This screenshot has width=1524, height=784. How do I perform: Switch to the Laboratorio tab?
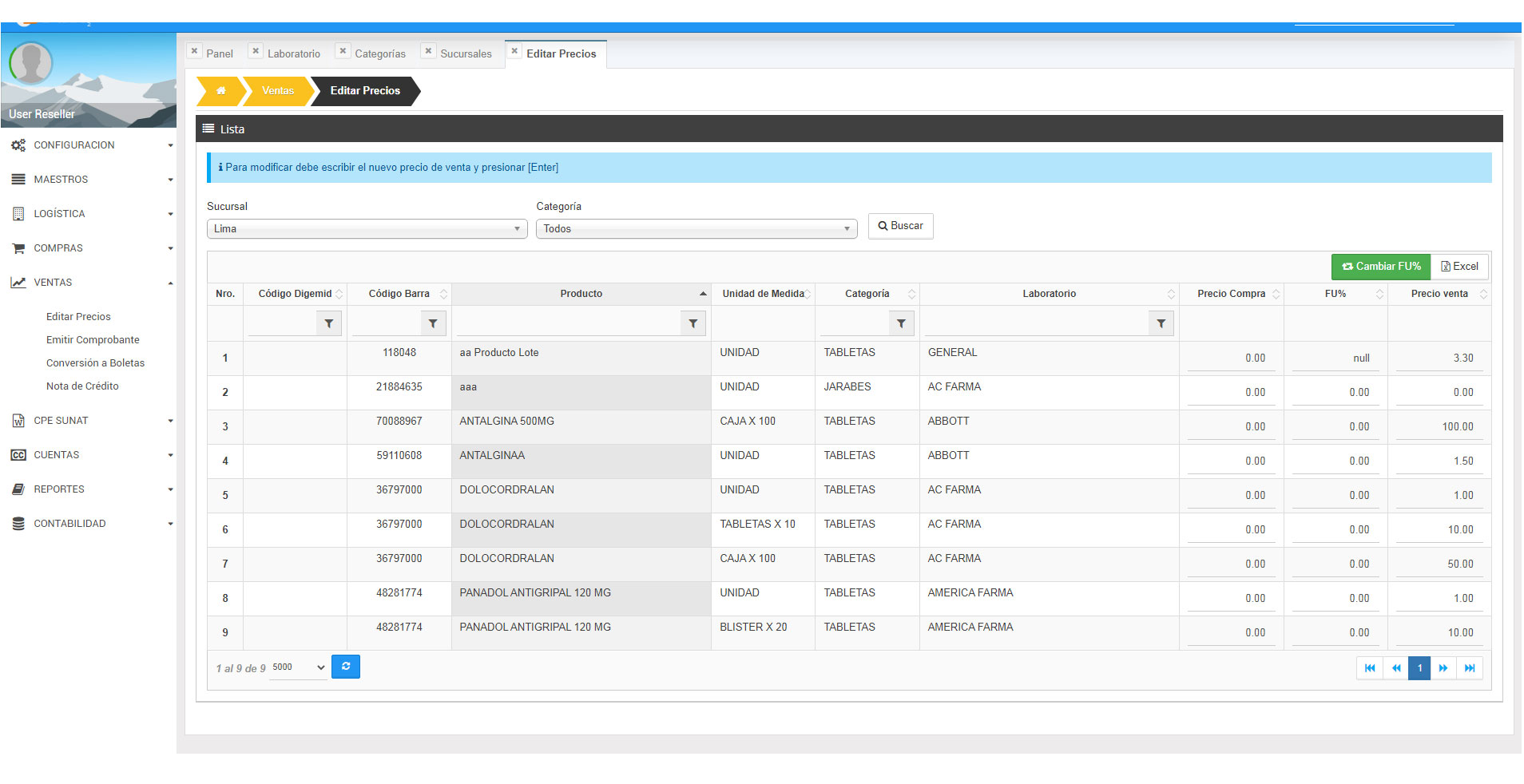[x=294, y=54]
